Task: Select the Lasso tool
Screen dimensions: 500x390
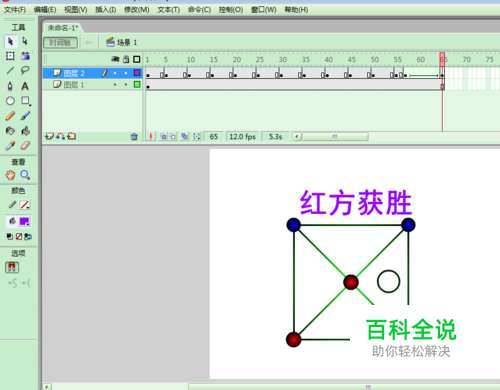Action: point(25,70)
